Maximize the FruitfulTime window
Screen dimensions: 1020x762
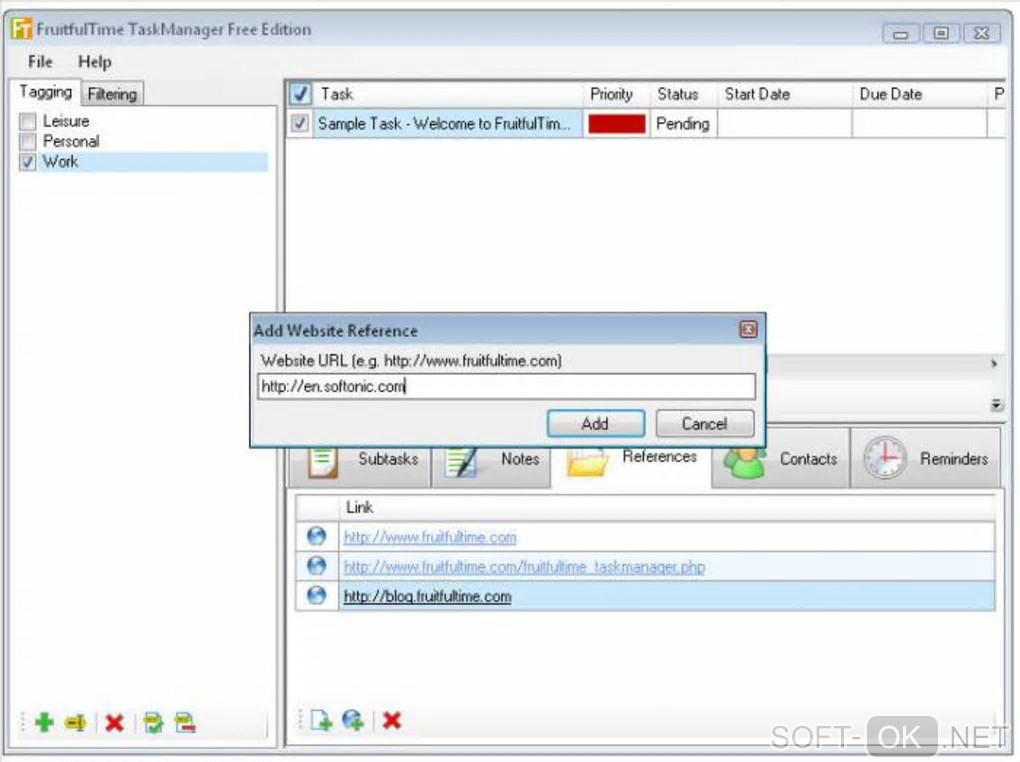click(941, 33)
